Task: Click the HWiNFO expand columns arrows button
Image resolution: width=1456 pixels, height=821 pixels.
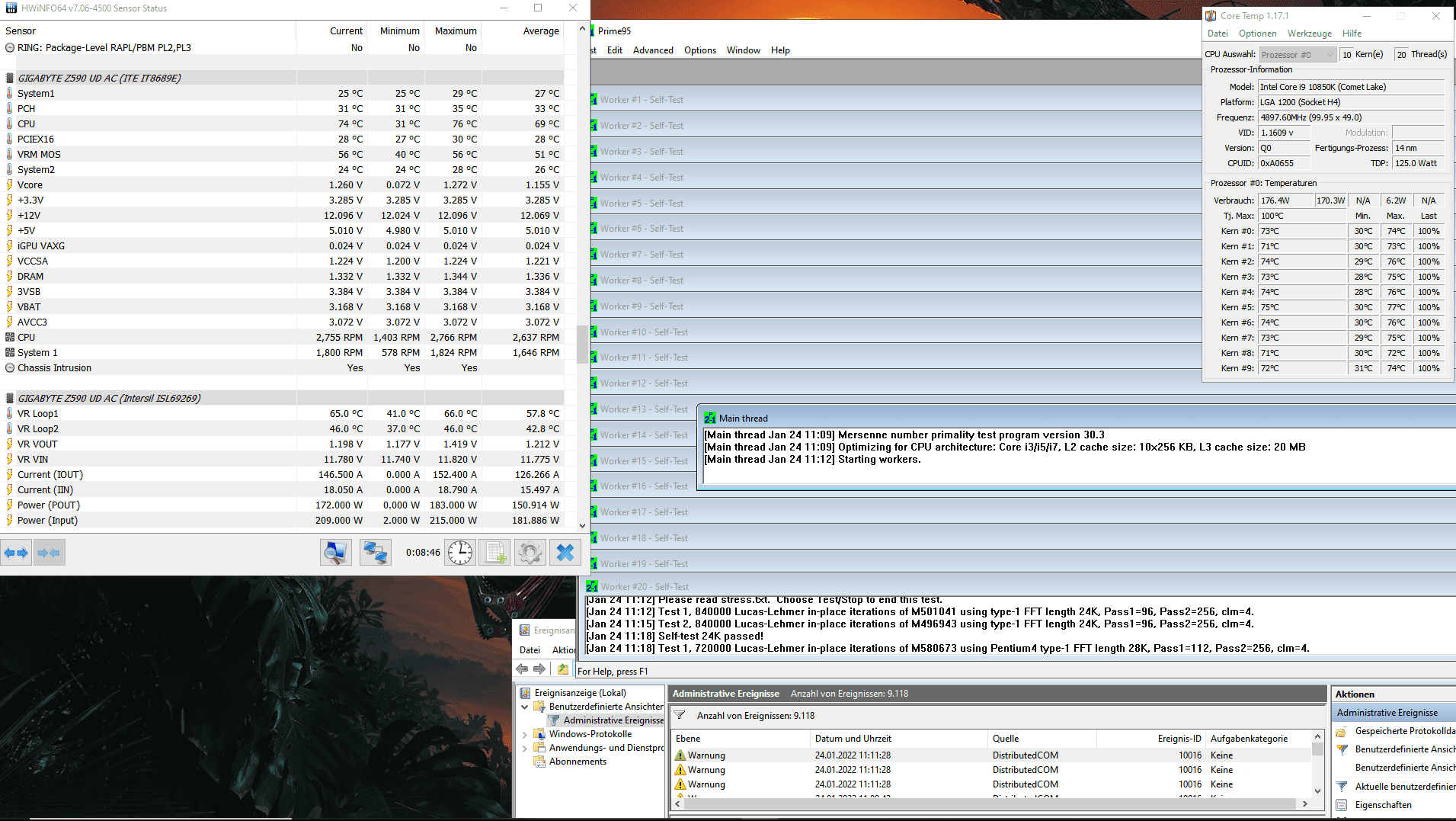Action: coord(16,553)
